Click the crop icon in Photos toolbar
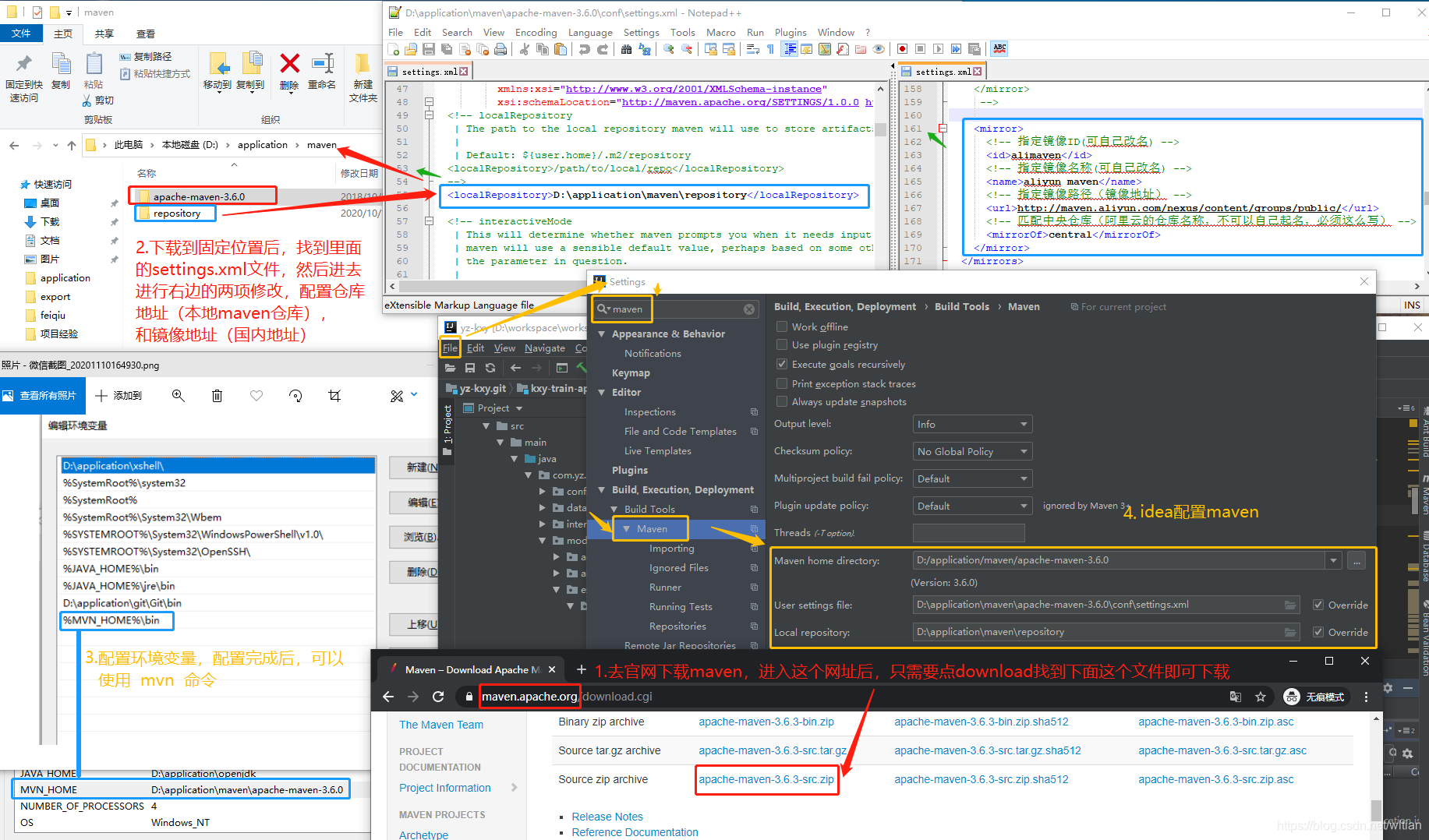 [334, 396]
